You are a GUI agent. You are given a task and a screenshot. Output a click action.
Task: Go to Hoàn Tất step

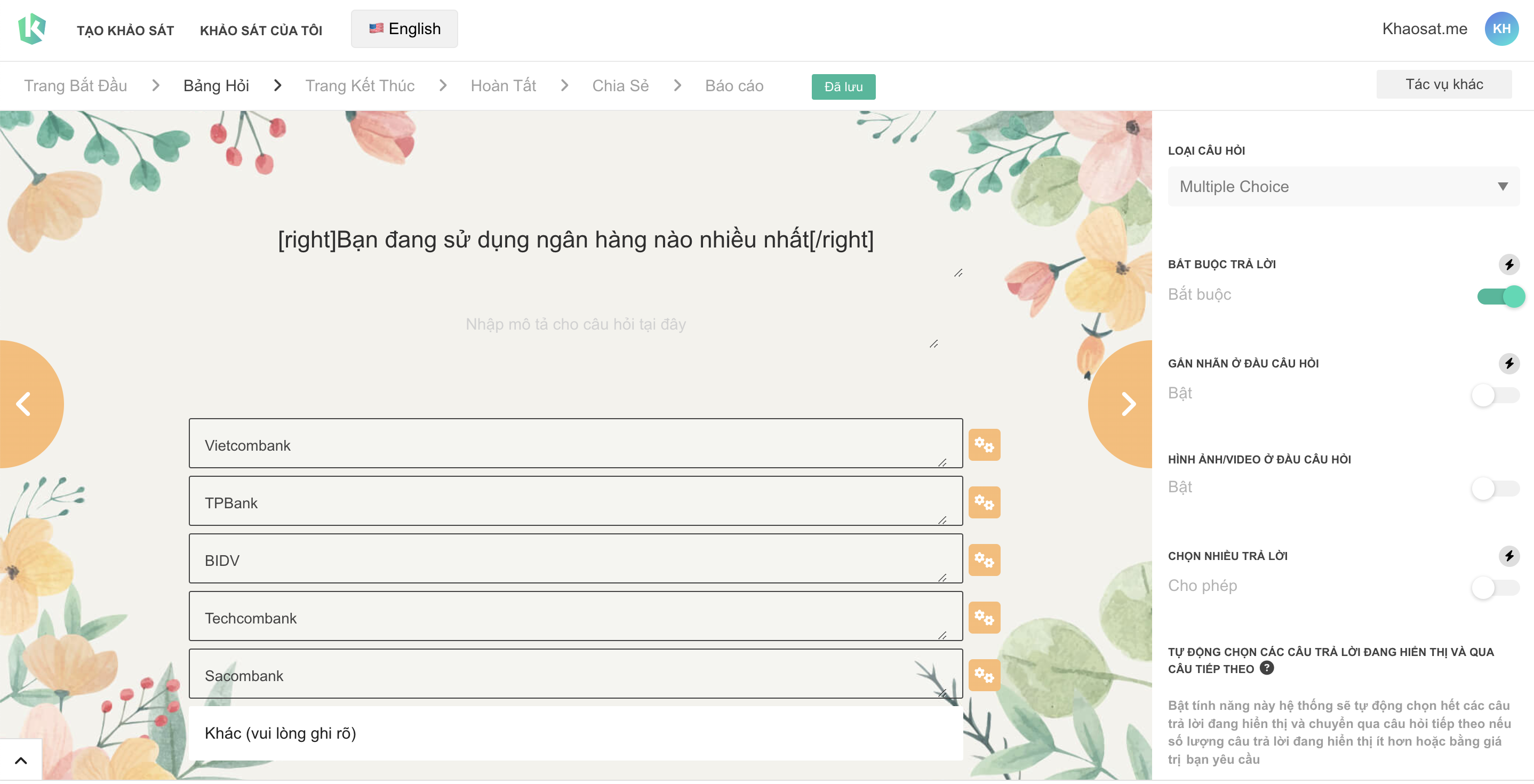point(503,86)
